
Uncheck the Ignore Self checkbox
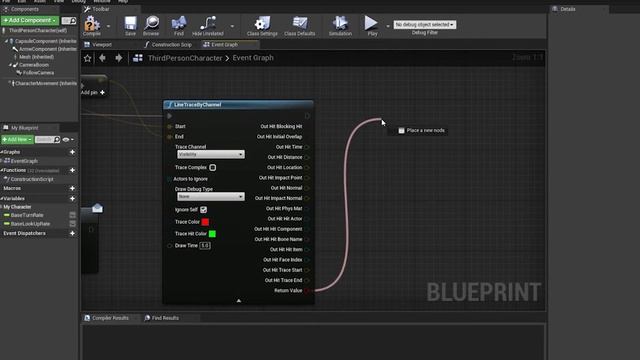203,210
